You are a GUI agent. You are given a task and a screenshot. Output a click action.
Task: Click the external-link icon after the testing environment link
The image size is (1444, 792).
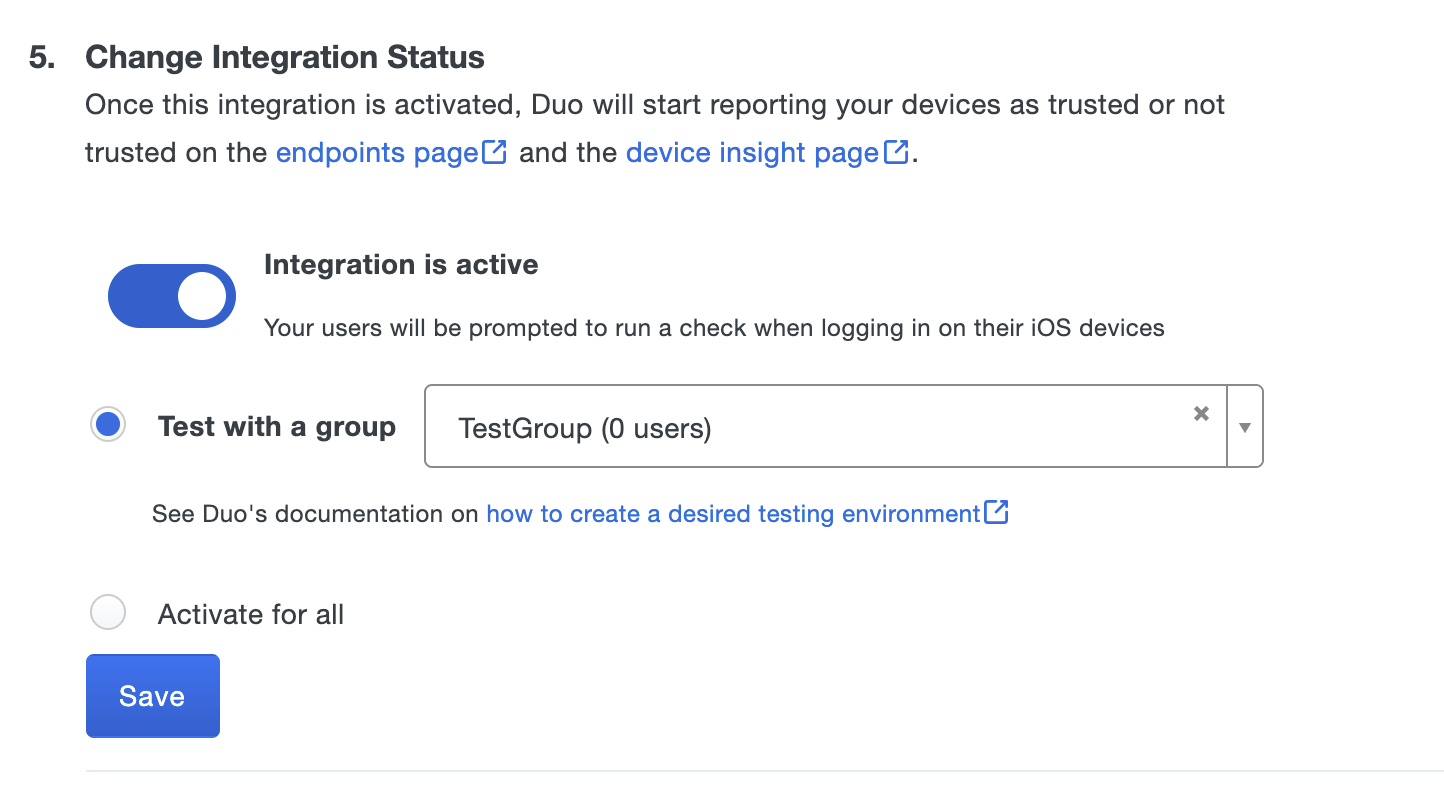pos(996,513)
